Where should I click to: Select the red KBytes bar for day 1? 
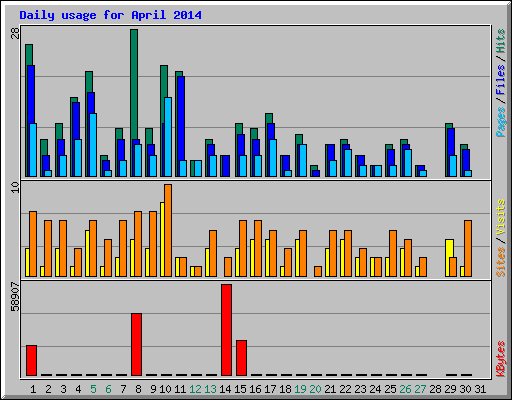[31, 360]
